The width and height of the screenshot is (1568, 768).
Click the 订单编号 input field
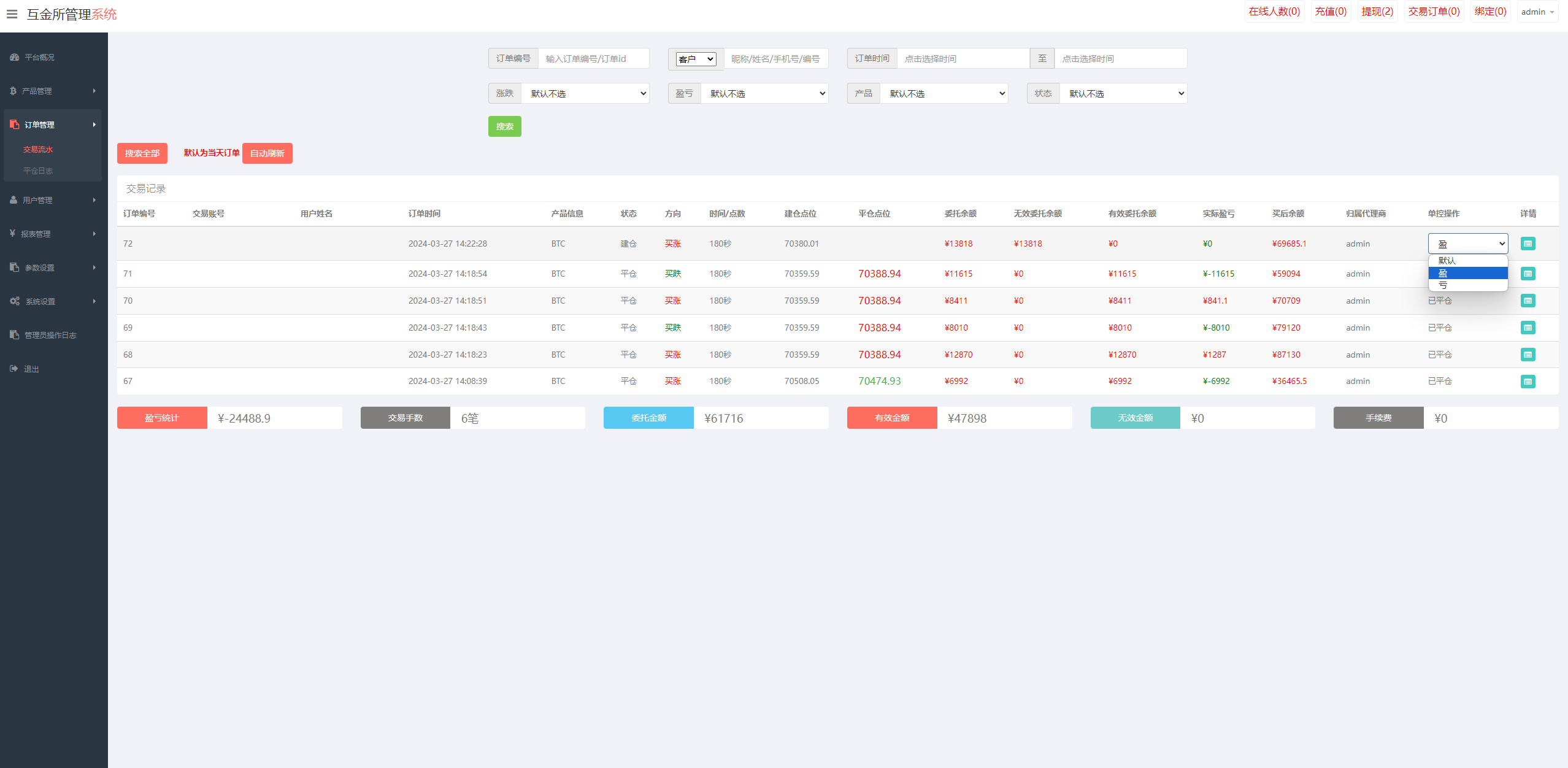593,59
